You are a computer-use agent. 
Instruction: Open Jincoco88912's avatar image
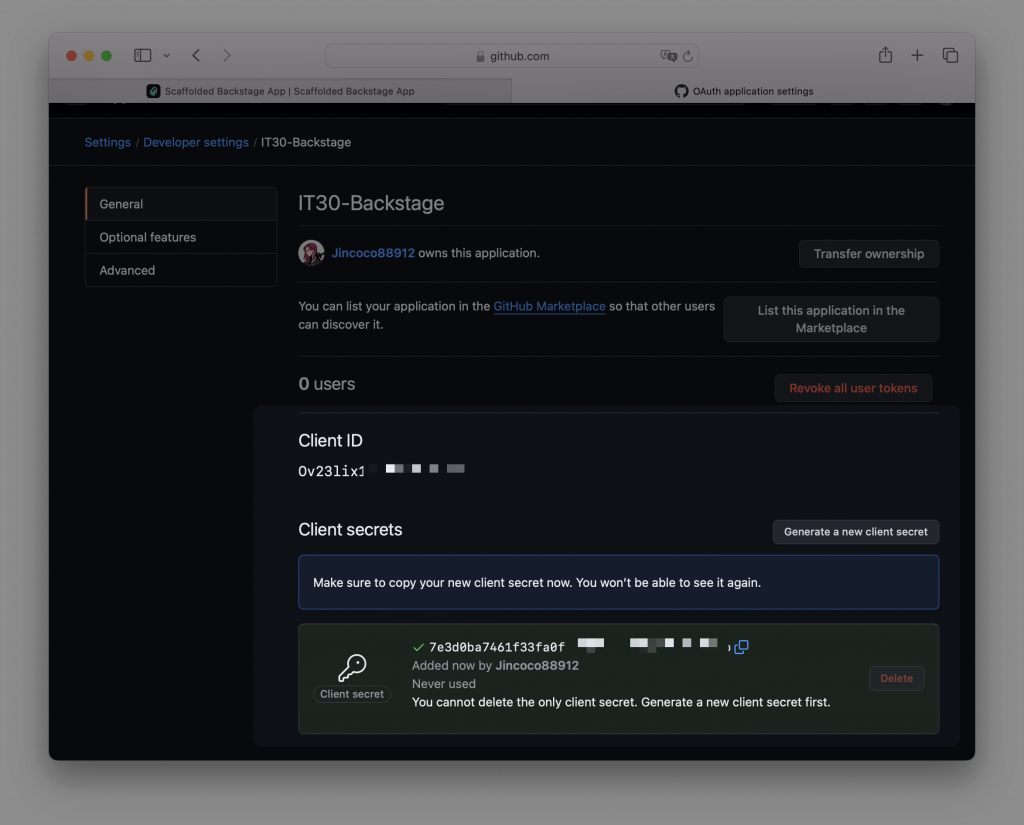tap(312, 253)
